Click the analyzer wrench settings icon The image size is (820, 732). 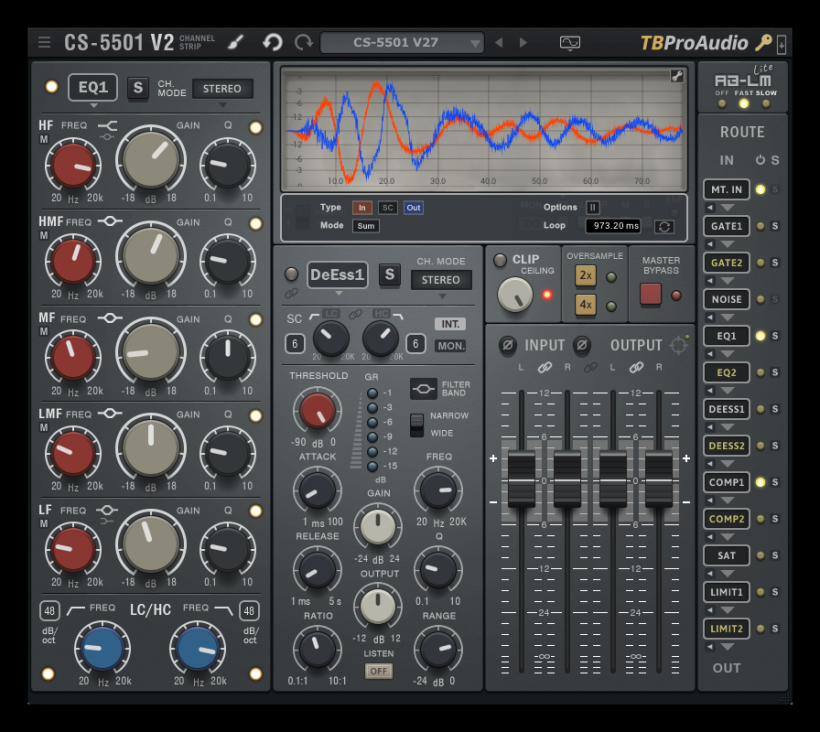[x=677, y=76]
